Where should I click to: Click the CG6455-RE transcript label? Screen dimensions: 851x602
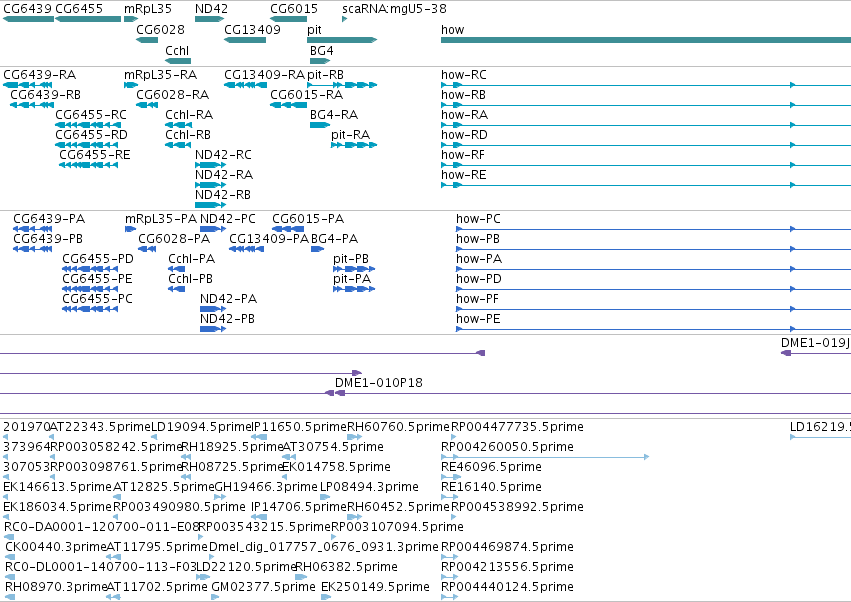coord(95,155)
